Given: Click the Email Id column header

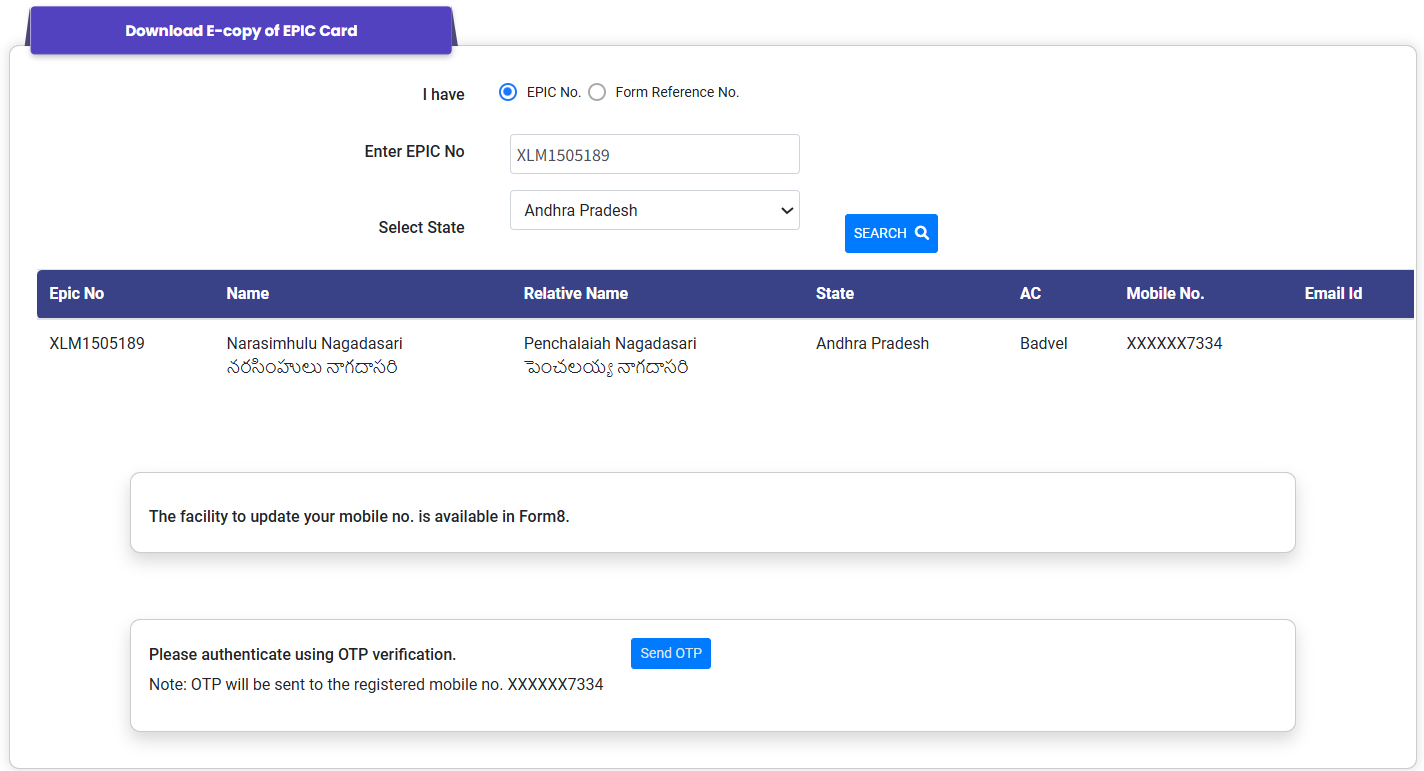Looking at the screenshot, I should [1333, 293].
